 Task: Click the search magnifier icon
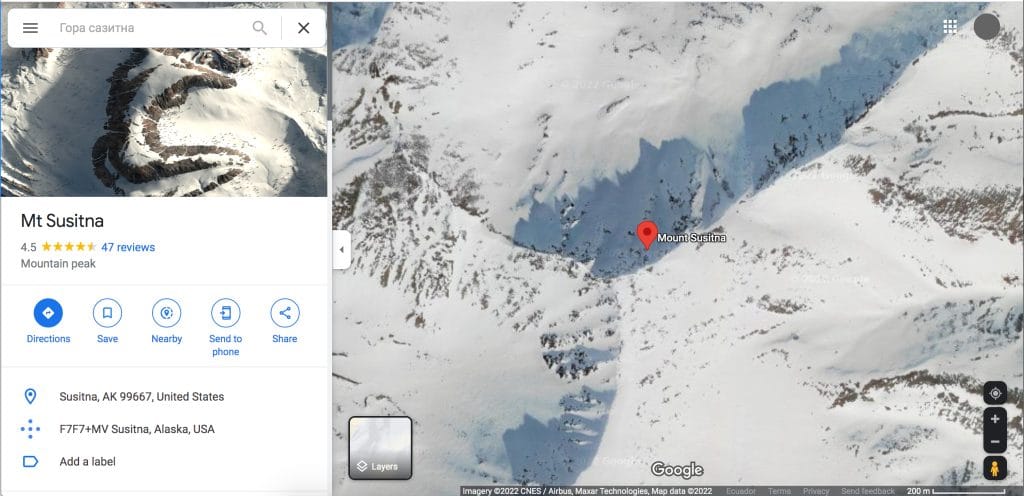pos(259,28)
